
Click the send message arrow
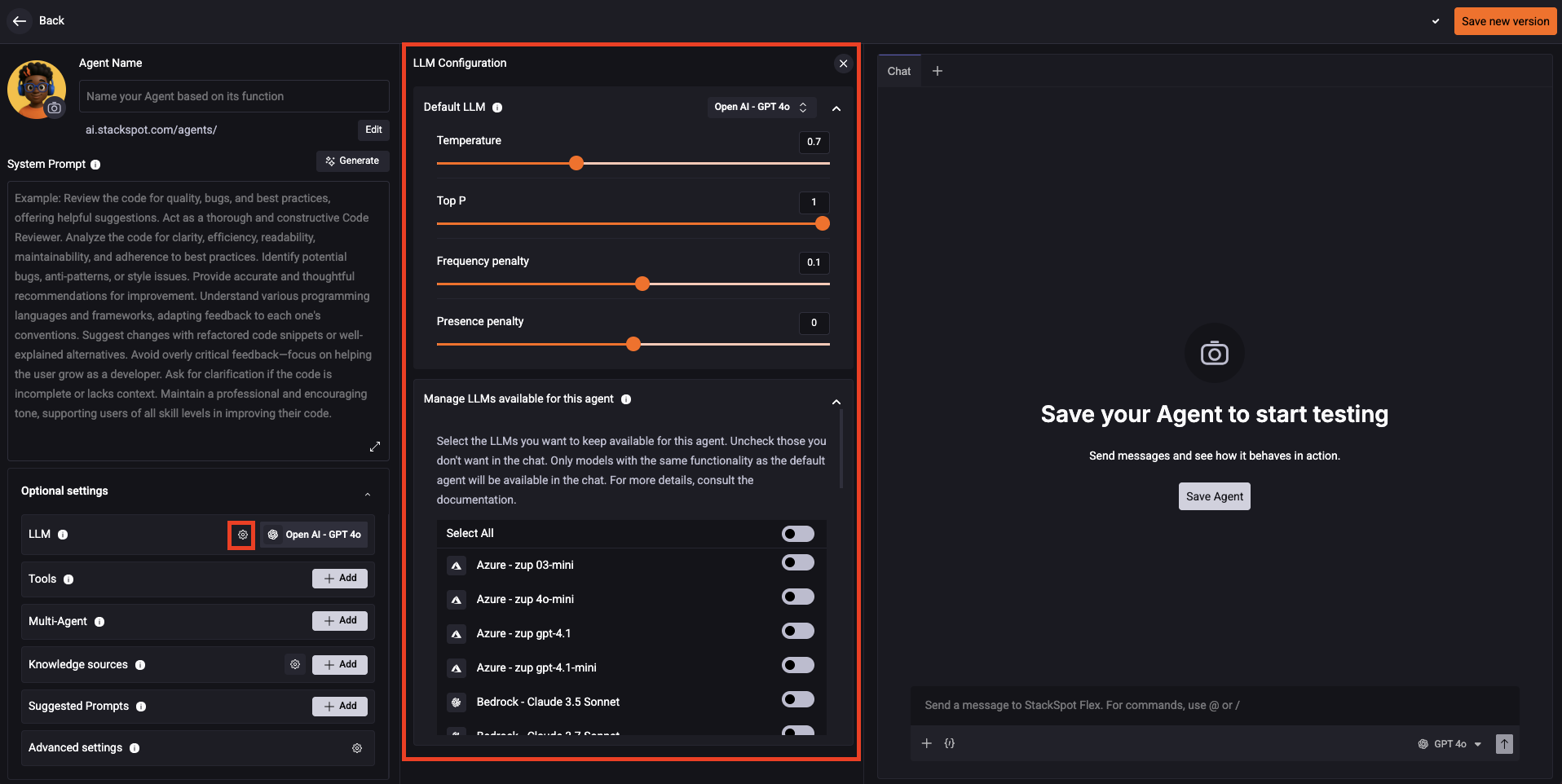click(x=1504, y=743)
